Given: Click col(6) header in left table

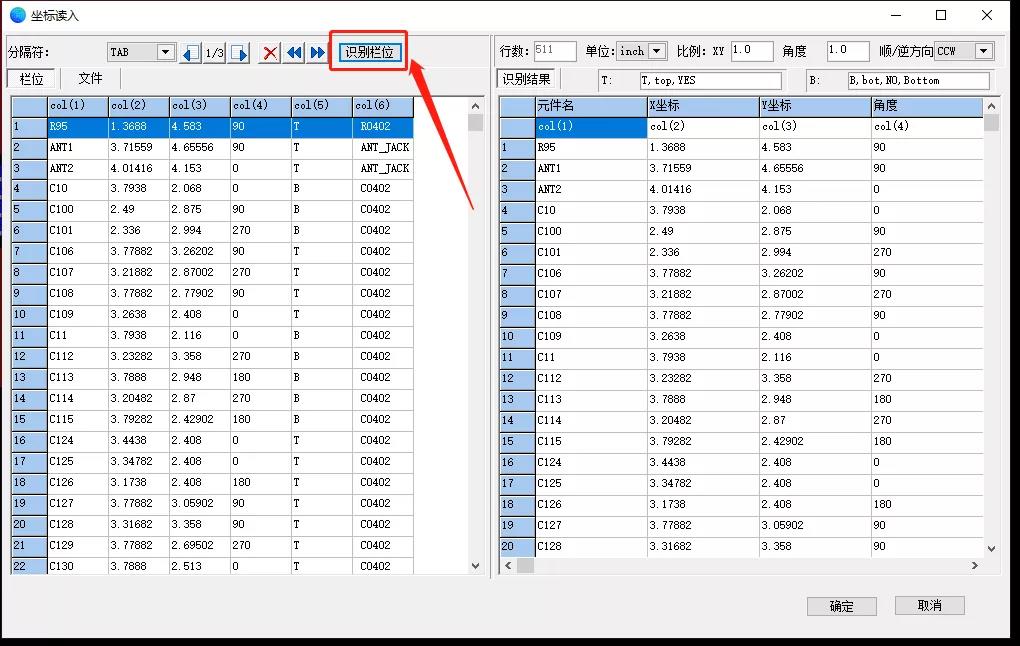Looking at the screenshot, I should point(383,105).
